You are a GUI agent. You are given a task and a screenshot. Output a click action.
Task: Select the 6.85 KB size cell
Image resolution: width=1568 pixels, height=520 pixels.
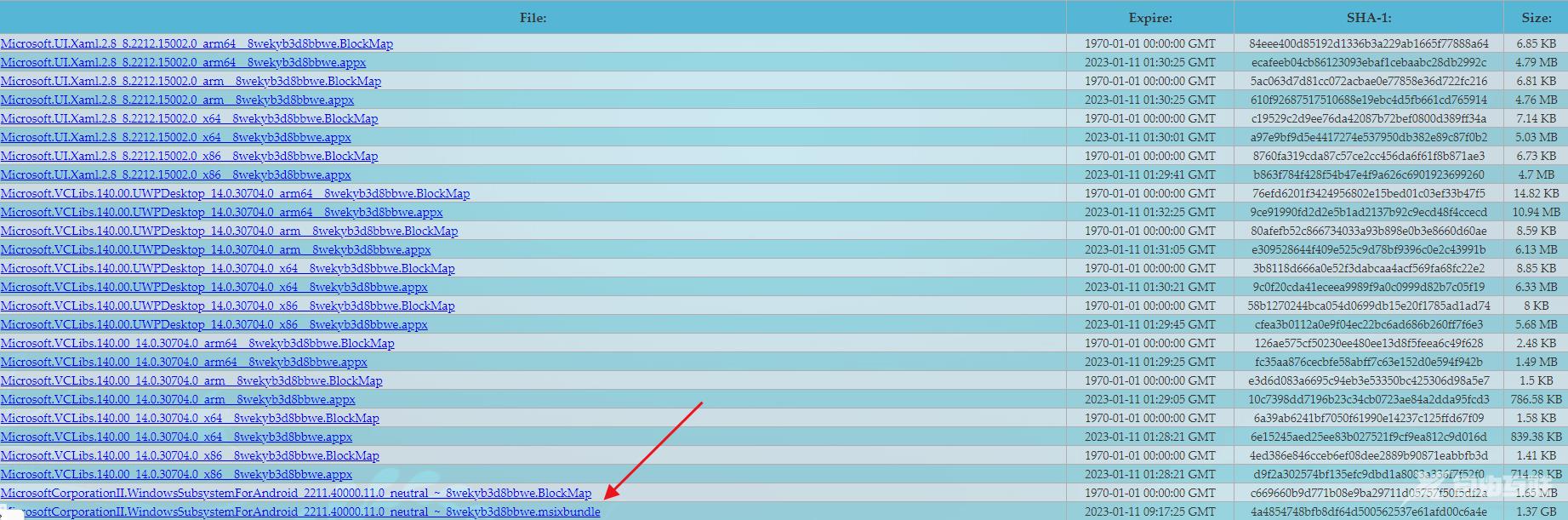pos(1537,43)
